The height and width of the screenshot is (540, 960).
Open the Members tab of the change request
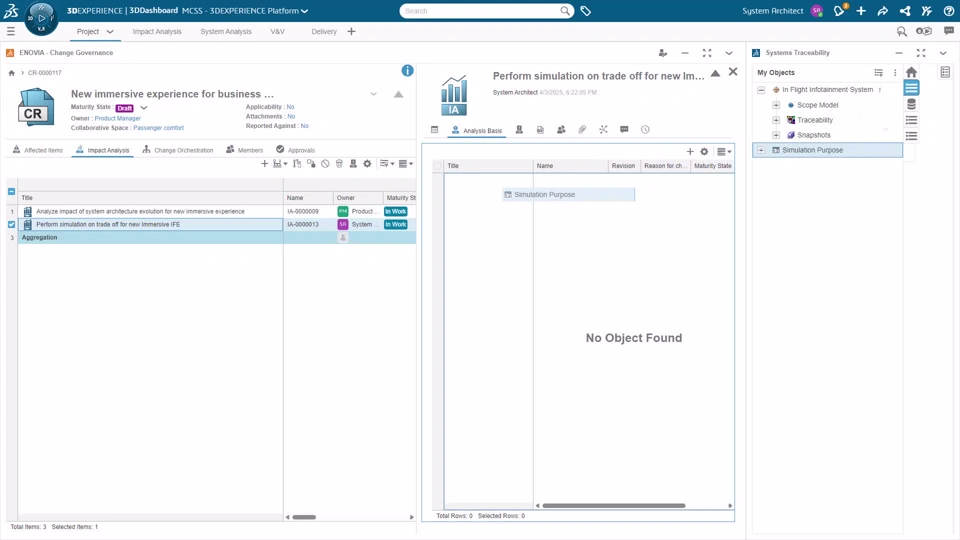[x=244, y=150]
